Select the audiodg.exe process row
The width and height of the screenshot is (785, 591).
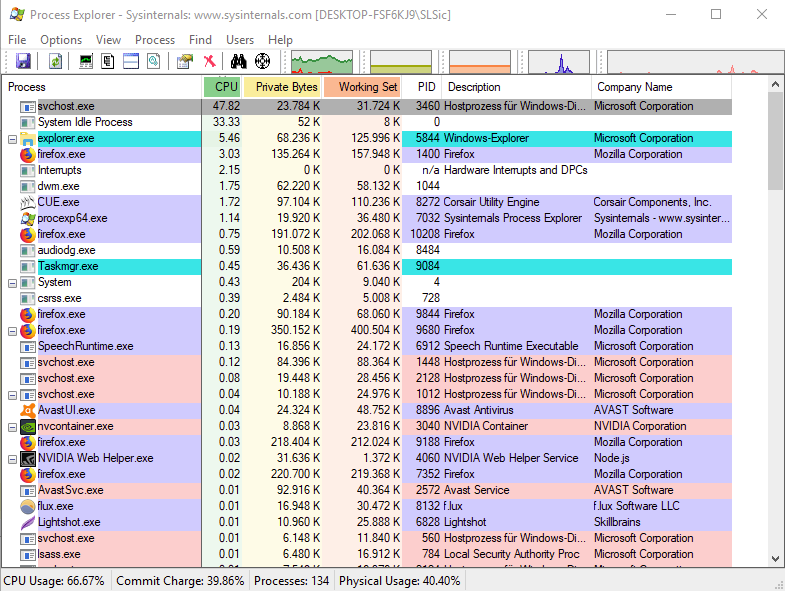[x=367, y=250]
